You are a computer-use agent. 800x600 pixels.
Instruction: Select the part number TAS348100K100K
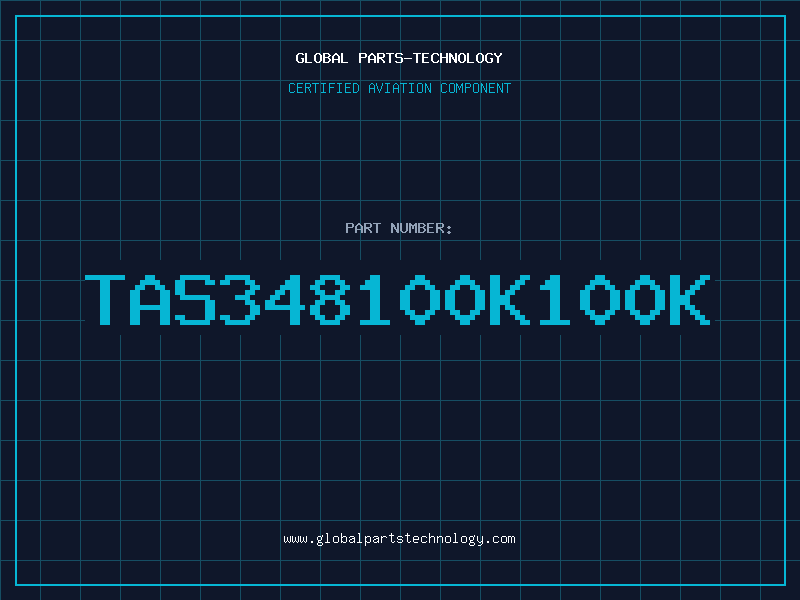[x=397, y=299]
